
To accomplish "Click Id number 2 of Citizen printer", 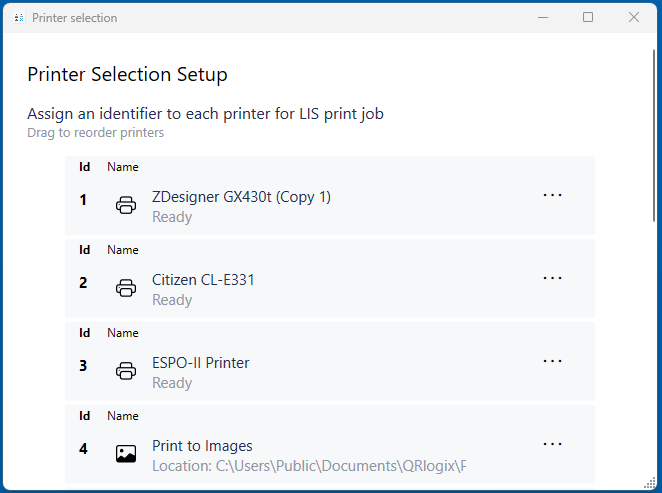I will tap(84, 283).
